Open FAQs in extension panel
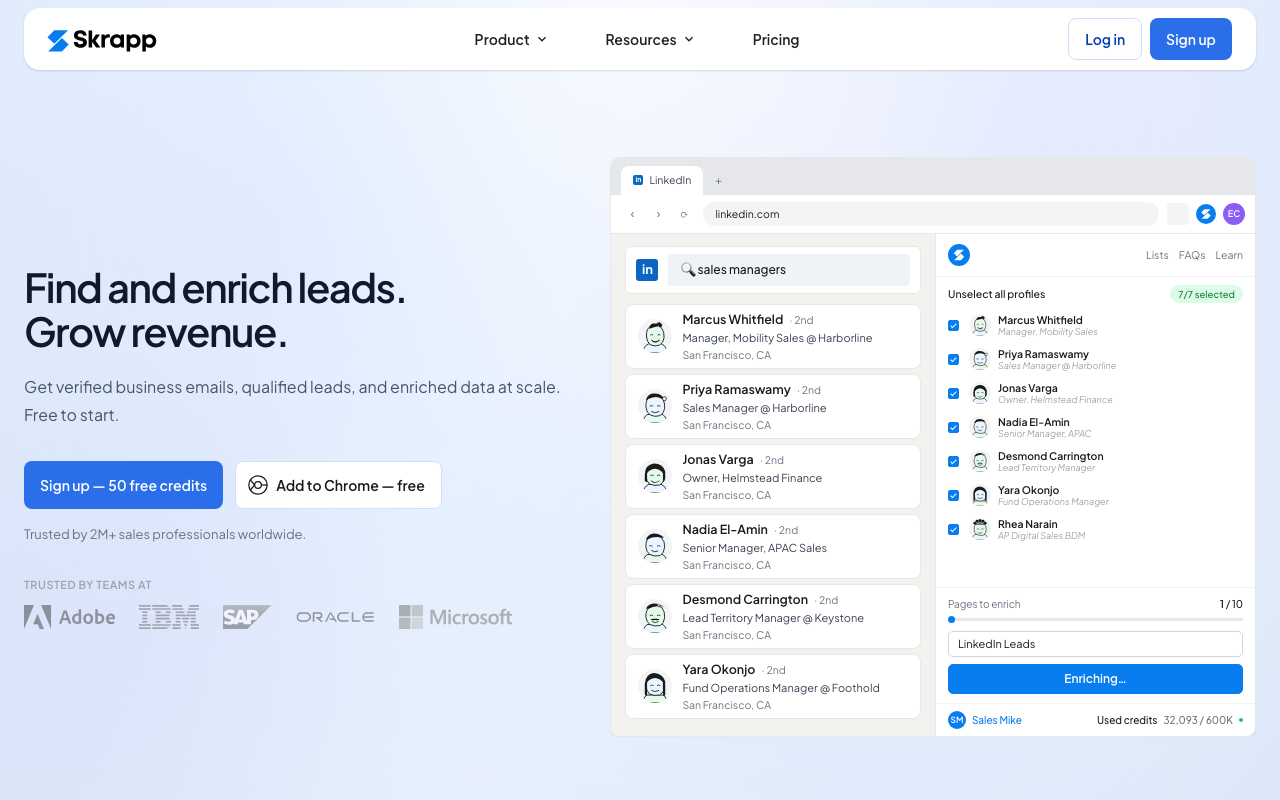The height and width of the screenshot is (800, 1280). click(x=1192, y=255)
